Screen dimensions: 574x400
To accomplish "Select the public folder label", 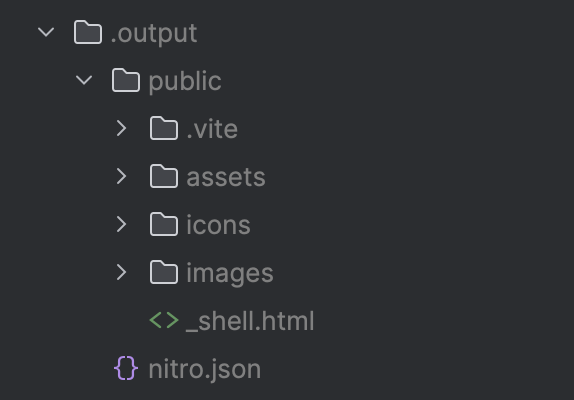I will (185, 81).
